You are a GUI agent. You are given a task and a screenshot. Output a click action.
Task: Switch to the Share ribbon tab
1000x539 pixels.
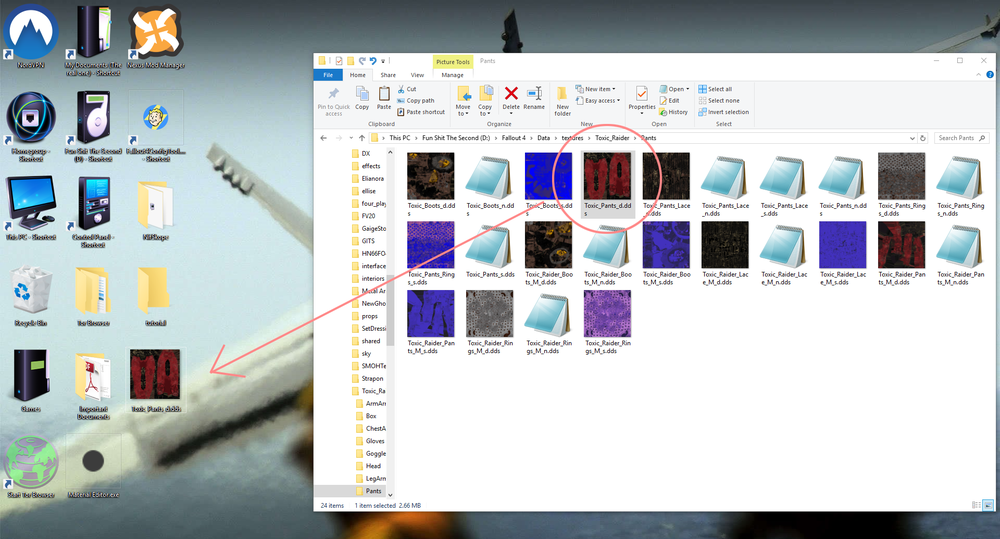tap(388, 75)
